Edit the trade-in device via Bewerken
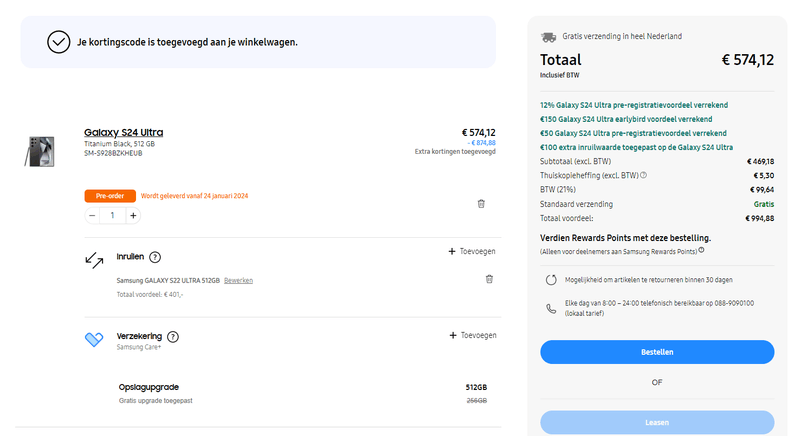 coord(238,279)
